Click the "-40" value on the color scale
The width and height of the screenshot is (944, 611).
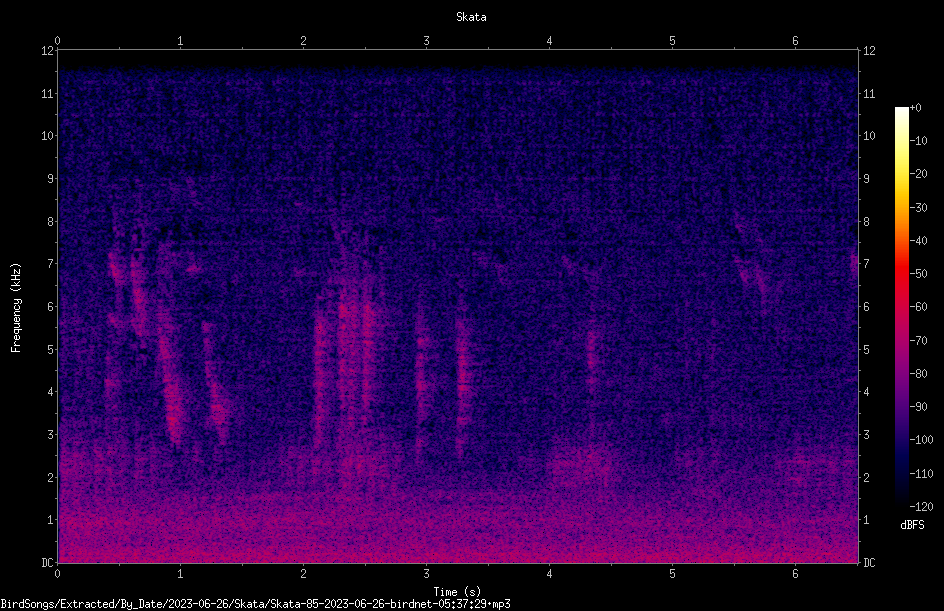(x=919, y=241)
